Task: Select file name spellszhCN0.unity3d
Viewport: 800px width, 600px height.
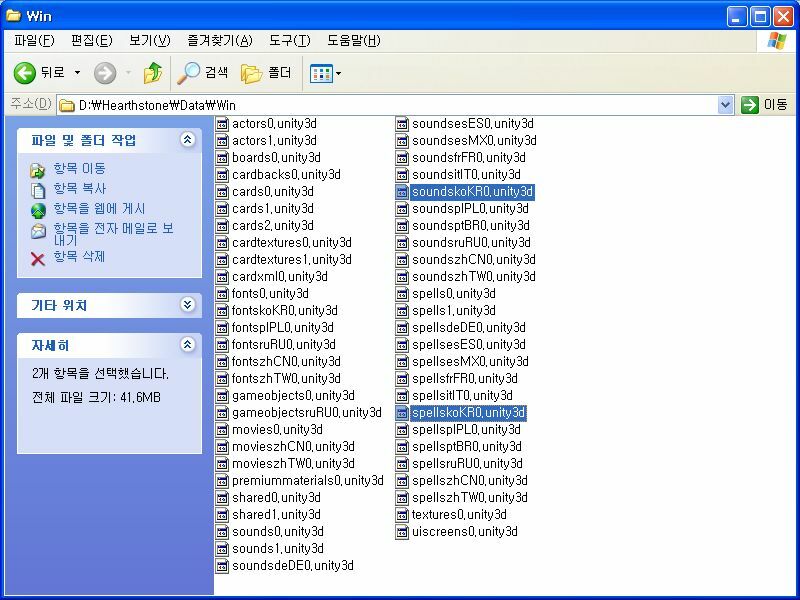Action: (470, 481)
